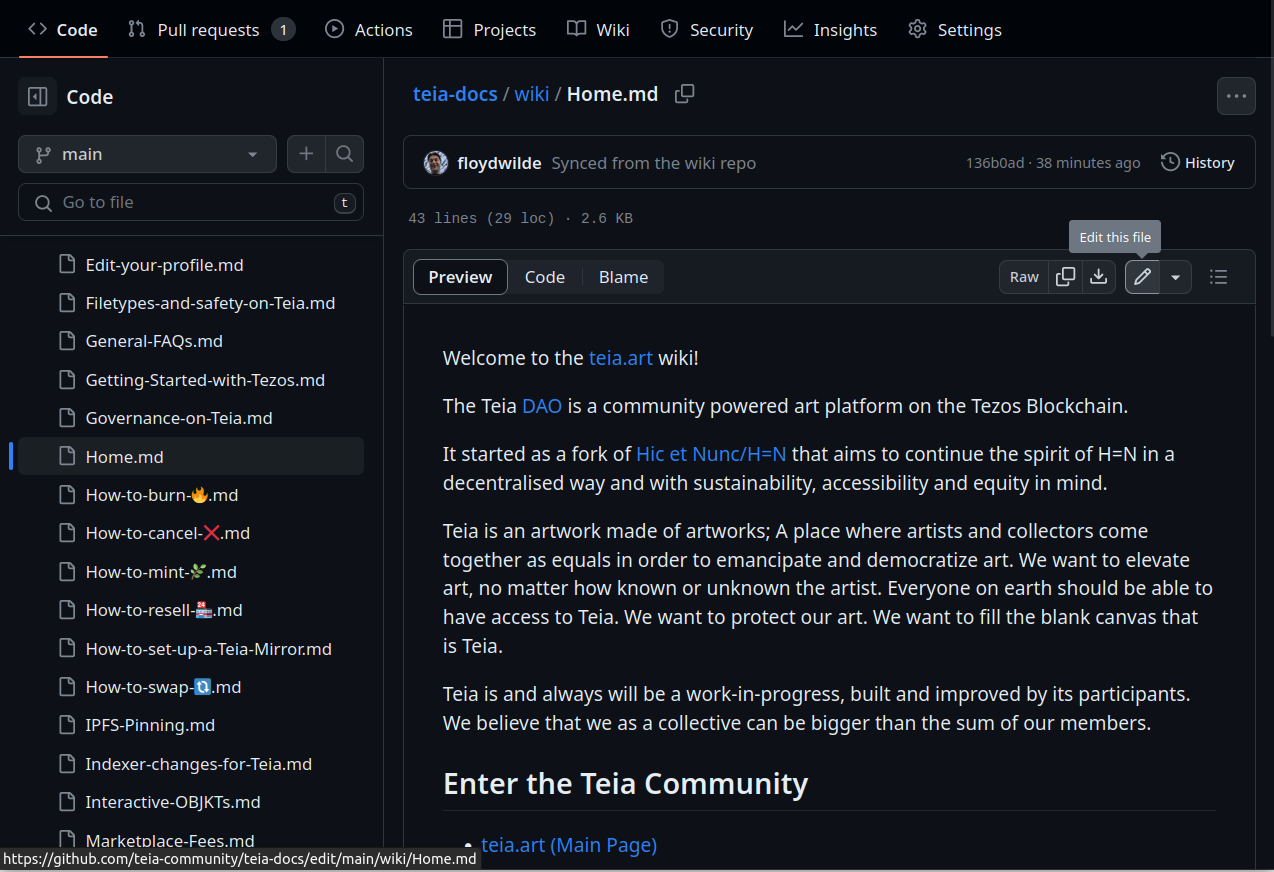Follow the Hic et Nunc/H=N link
Viewport: 1274px width, 872px height.
(x=711, y=454)
